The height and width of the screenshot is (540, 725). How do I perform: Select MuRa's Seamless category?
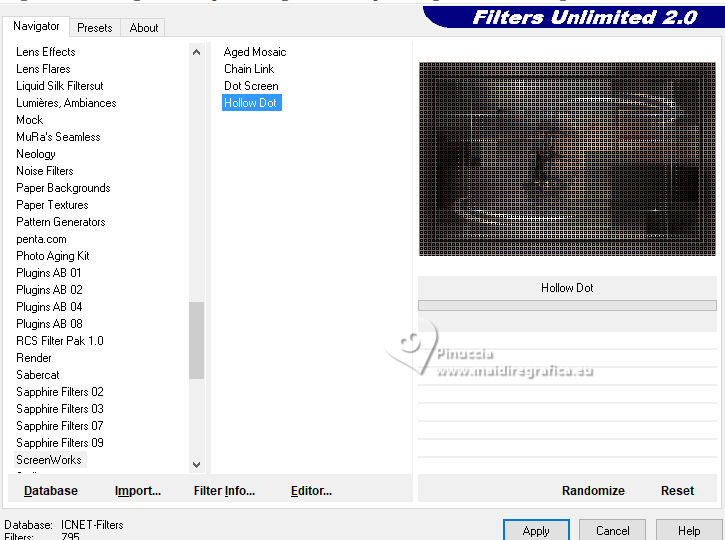coord(58,137)
